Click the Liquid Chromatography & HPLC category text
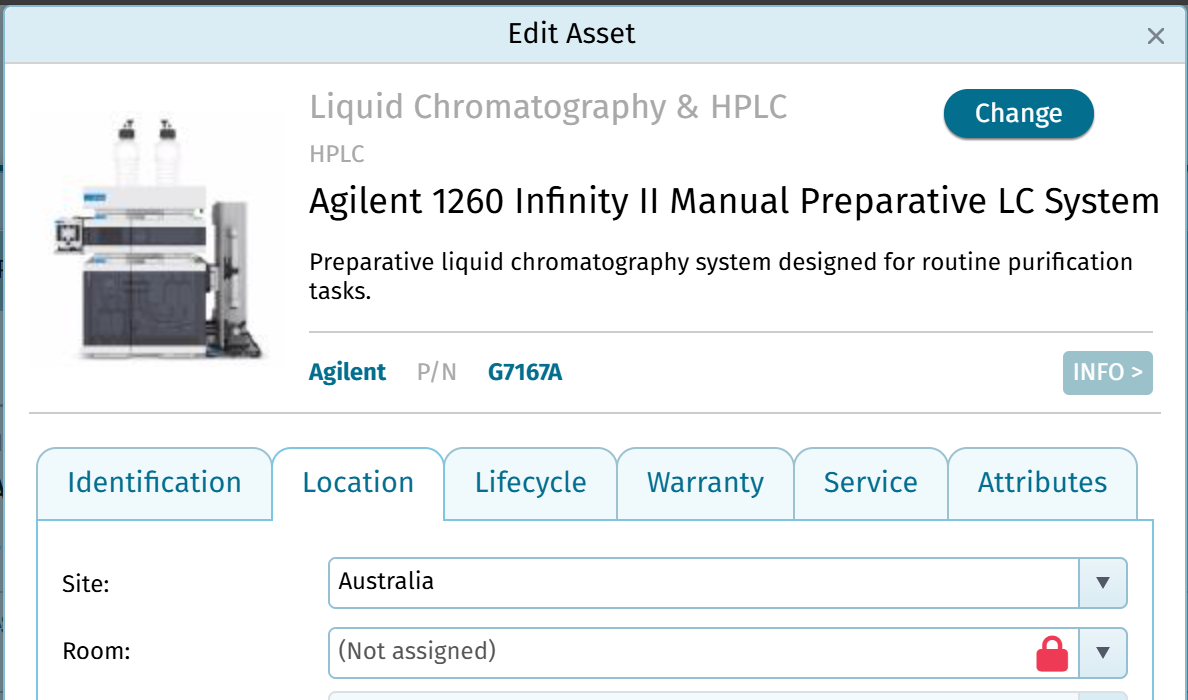Image resolution: width=1188 pixels, height=700 pixels. click(x=548, y=107)
